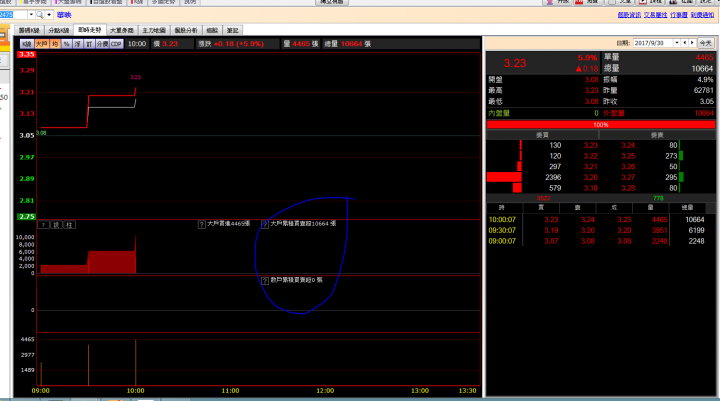
Task: Switch to the 即時走勢 tab
Action: 90,30
